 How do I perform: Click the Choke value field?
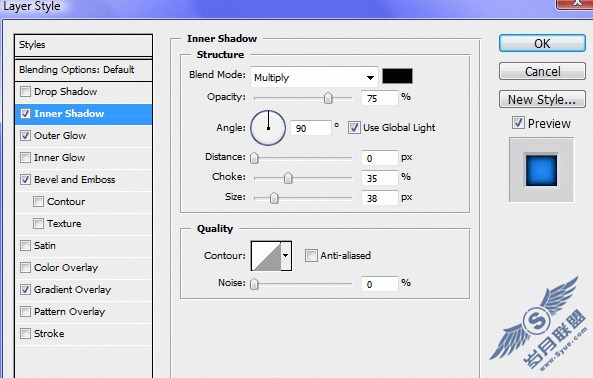tap(380, 178)
